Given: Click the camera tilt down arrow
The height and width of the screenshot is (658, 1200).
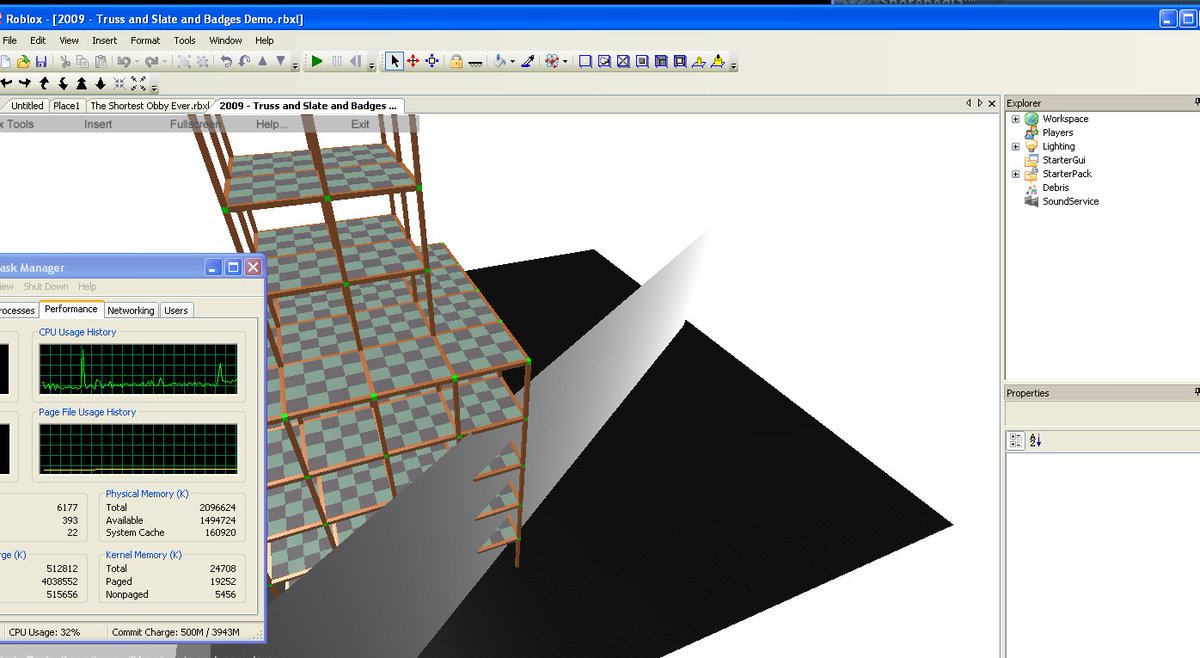Looking at the screenshot, I should pos(62,83).
